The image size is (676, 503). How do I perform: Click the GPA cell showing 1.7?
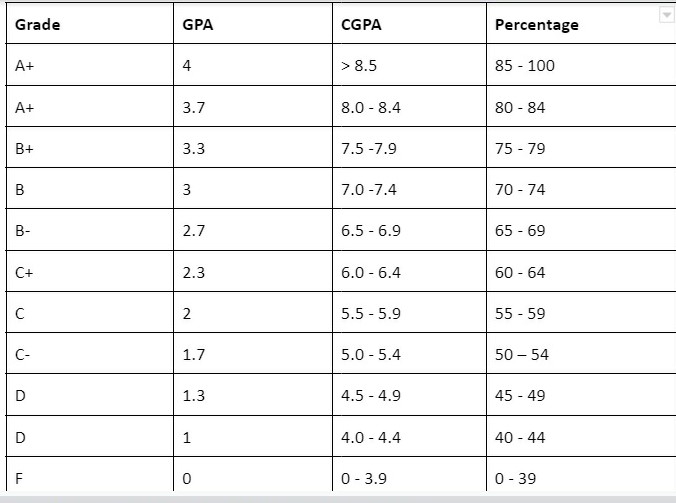pos(194,354)
